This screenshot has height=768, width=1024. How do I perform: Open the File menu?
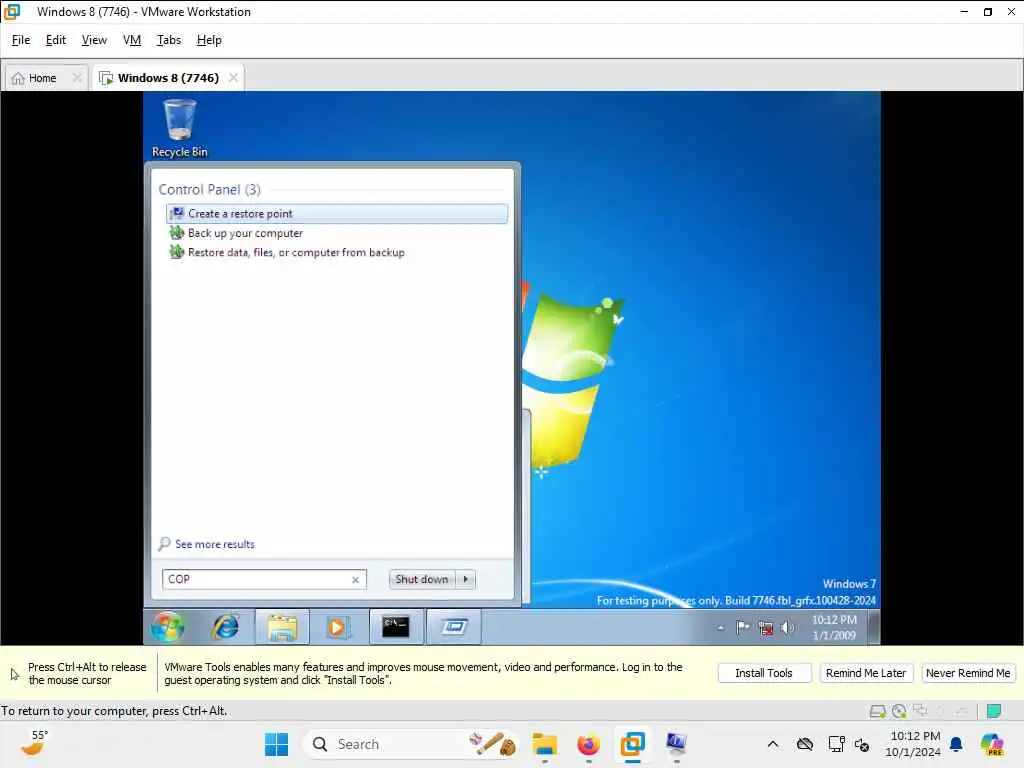click(21, 40)
